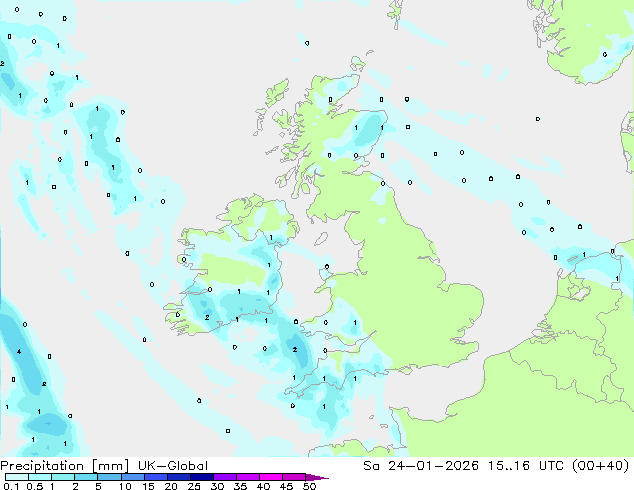Select the 35–40 mm violet legend swatch
This screenshot has width=634, height=490.
click(247, 477)
